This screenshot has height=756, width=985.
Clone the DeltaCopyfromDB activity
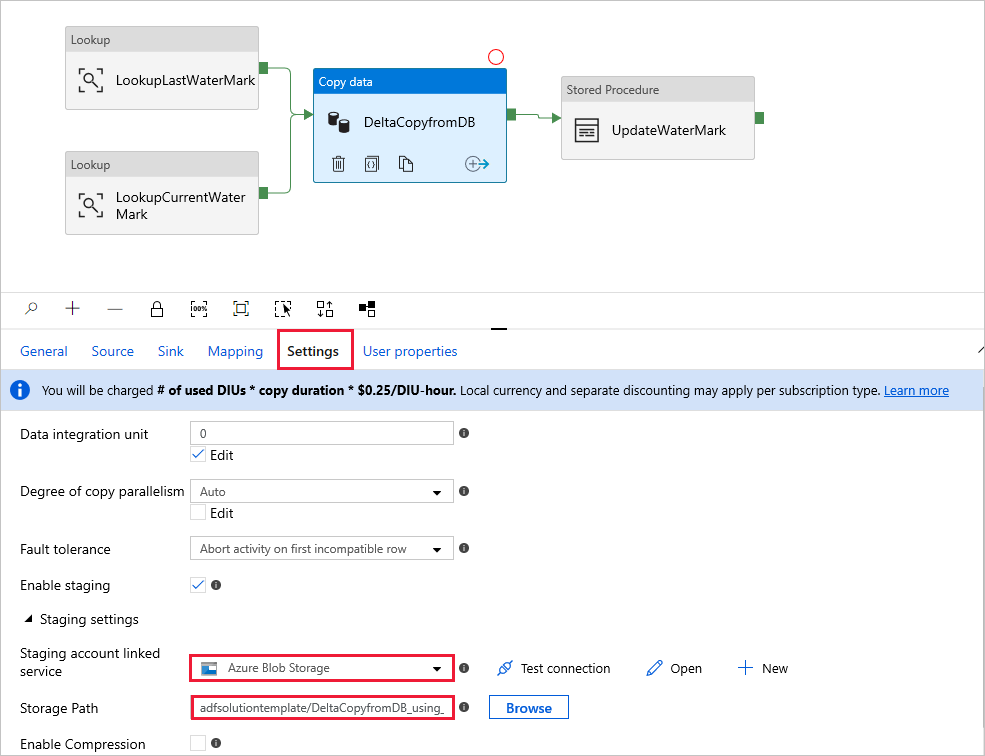[405, 163]
